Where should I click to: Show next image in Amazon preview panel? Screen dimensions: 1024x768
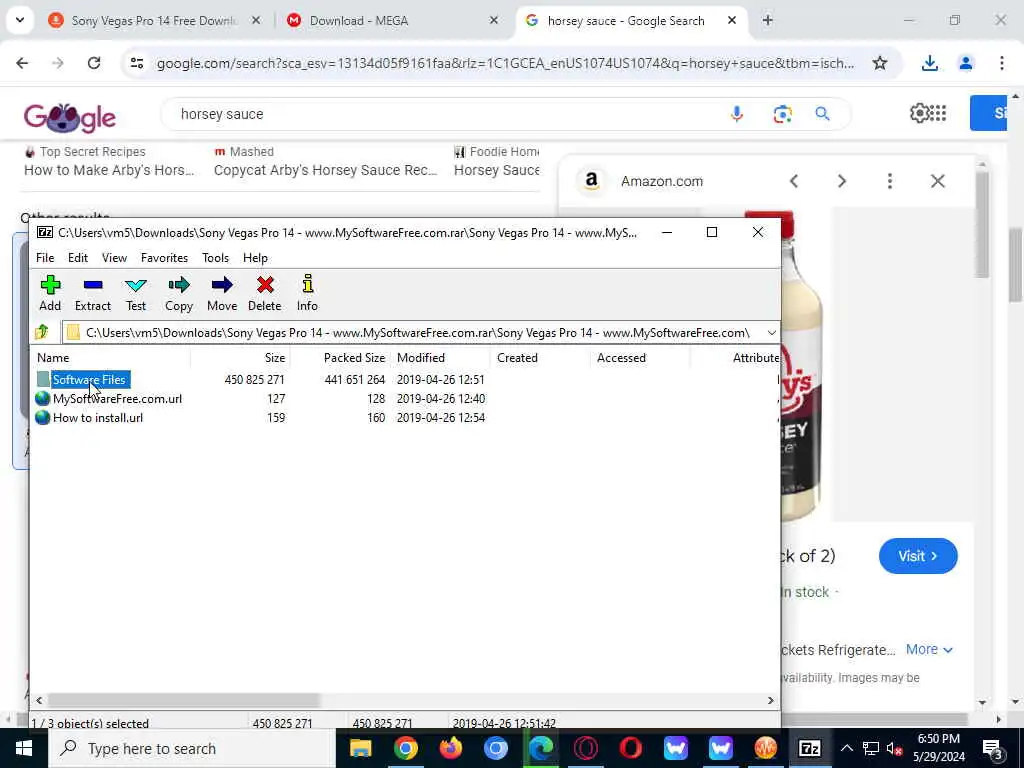(x=842, y=181)
